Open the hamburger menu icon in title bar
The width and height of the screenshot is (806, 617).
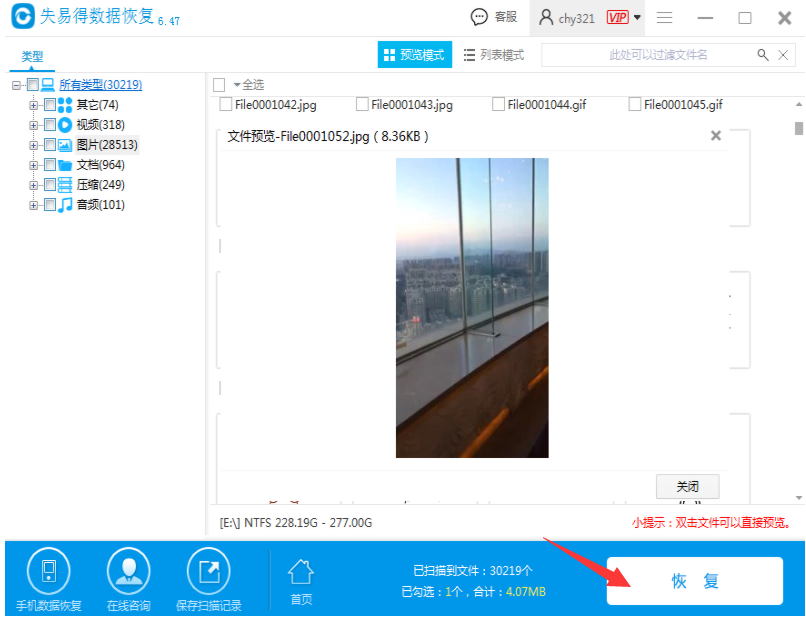(x=664, y=18)
